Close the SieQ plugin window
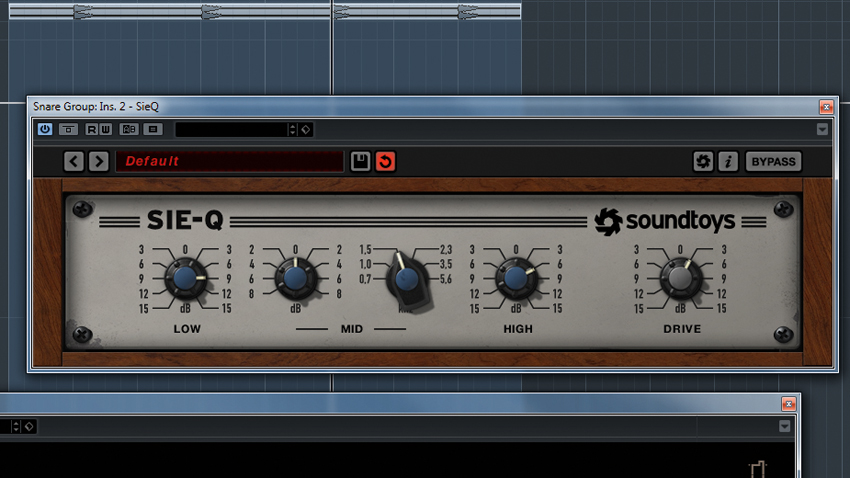850x478 pixels. tap(826, 107)
